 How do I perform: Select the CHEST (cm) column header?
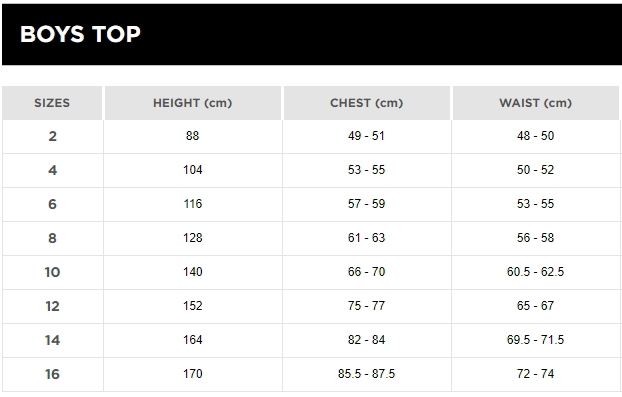coord(367,103)
